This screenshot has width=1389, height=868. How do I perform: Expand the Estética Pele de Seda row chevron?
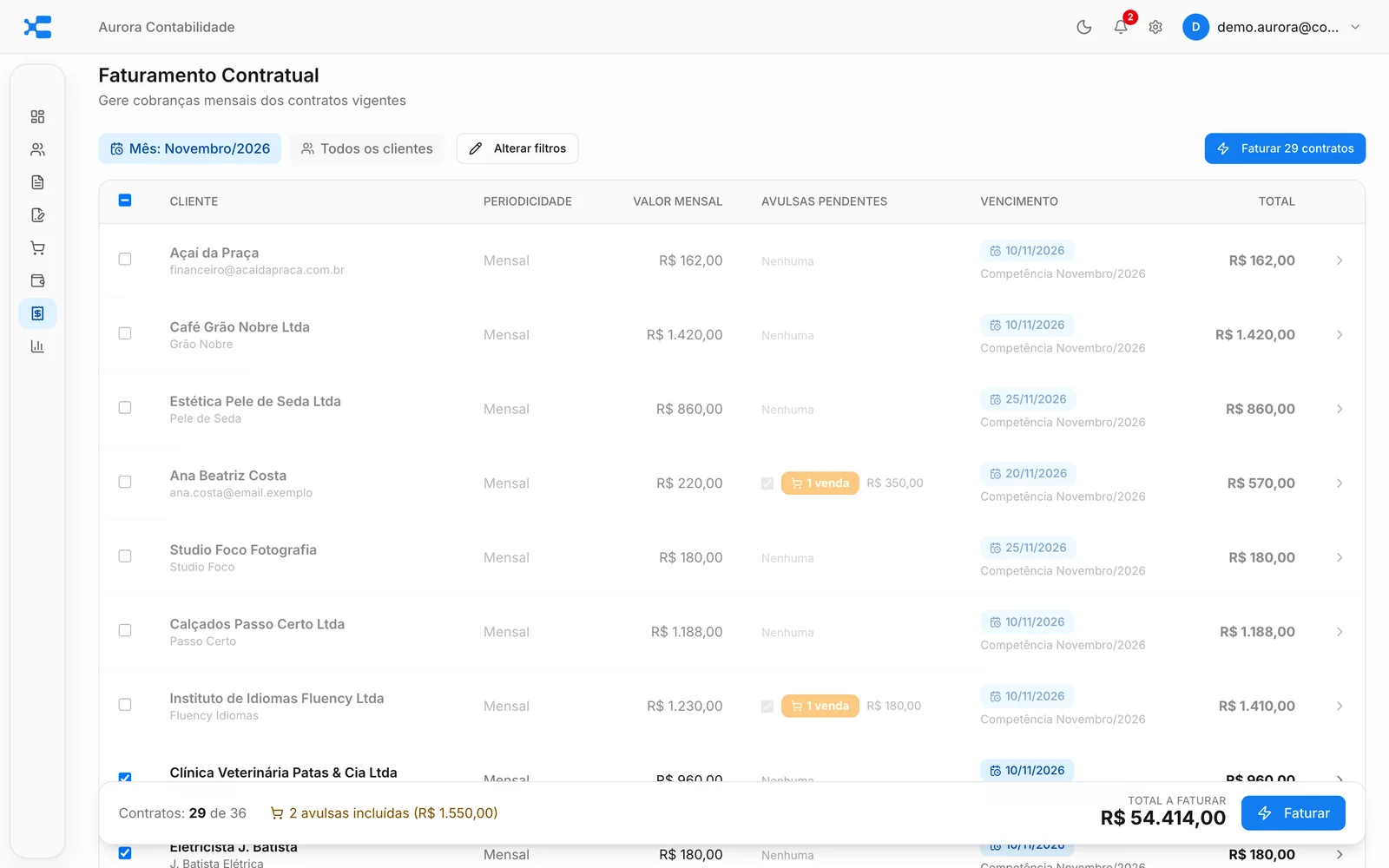1340,409
